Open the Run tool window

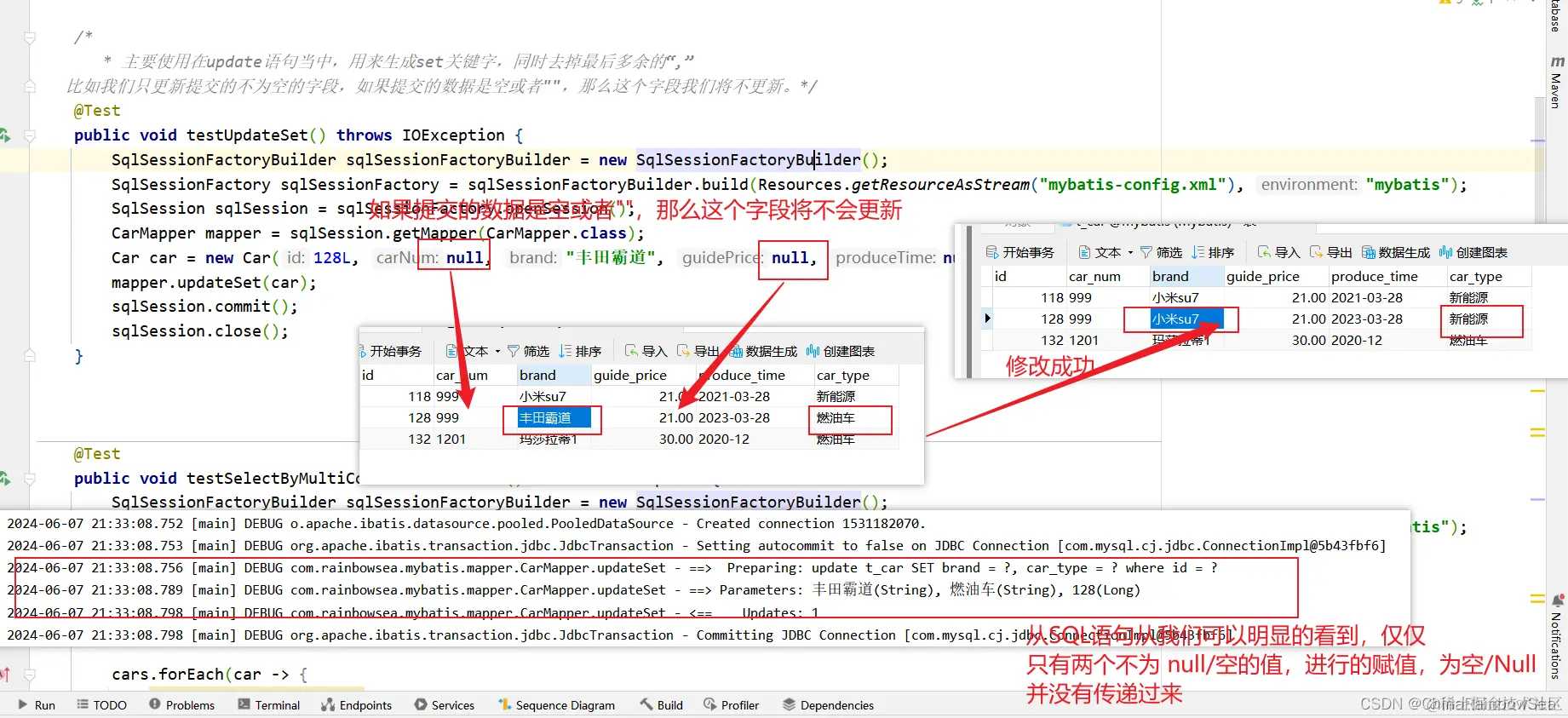point(37,705)
